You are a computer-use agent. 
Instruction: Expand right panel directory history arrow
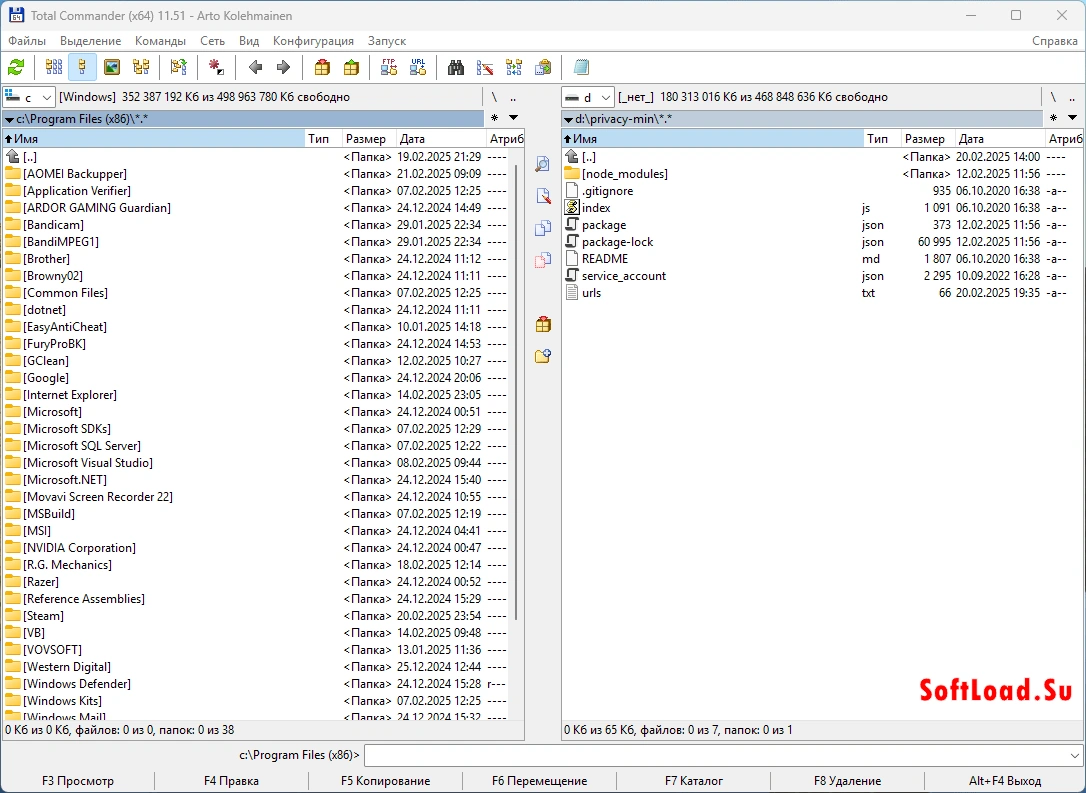[x=1072, y=118]
